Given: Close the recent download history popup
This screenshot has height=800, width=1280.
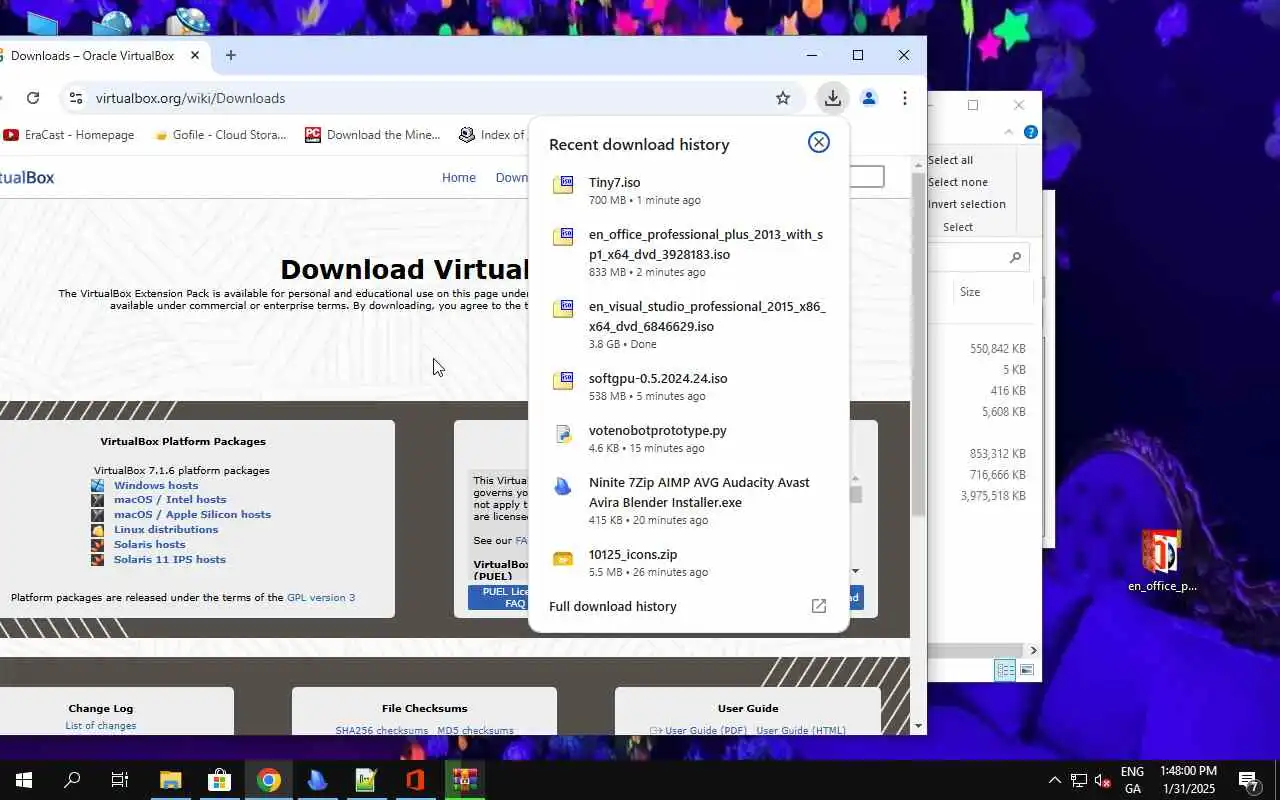Looking at the screenshot, I should click(x=819, y=142).
